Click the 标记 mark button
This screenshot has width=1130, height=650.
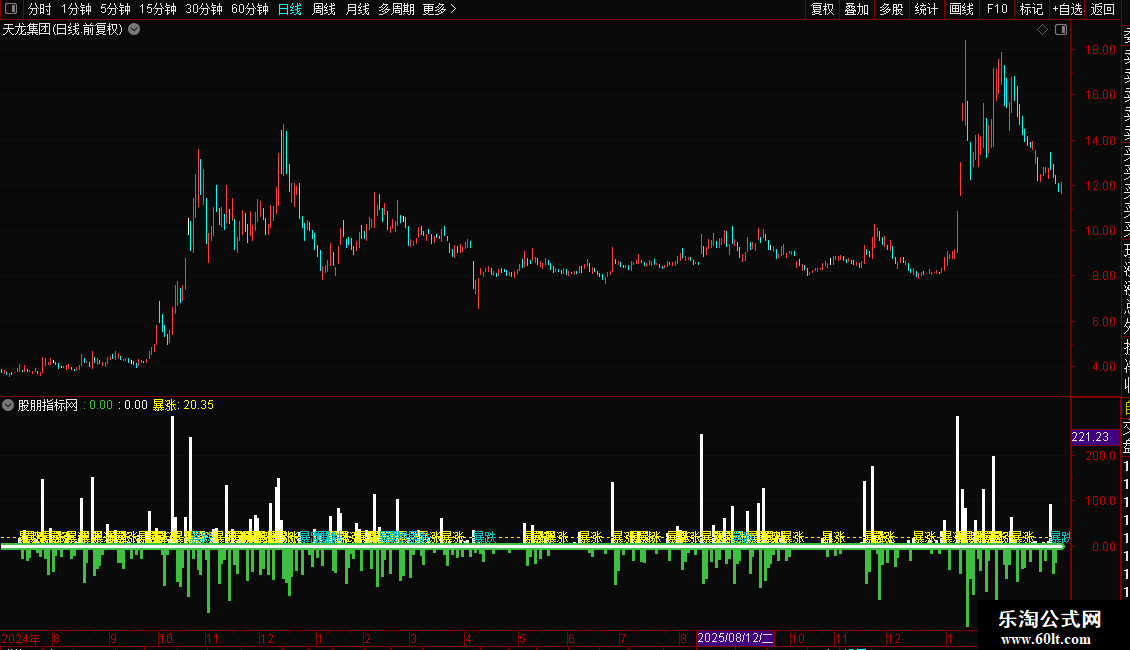1031,9
